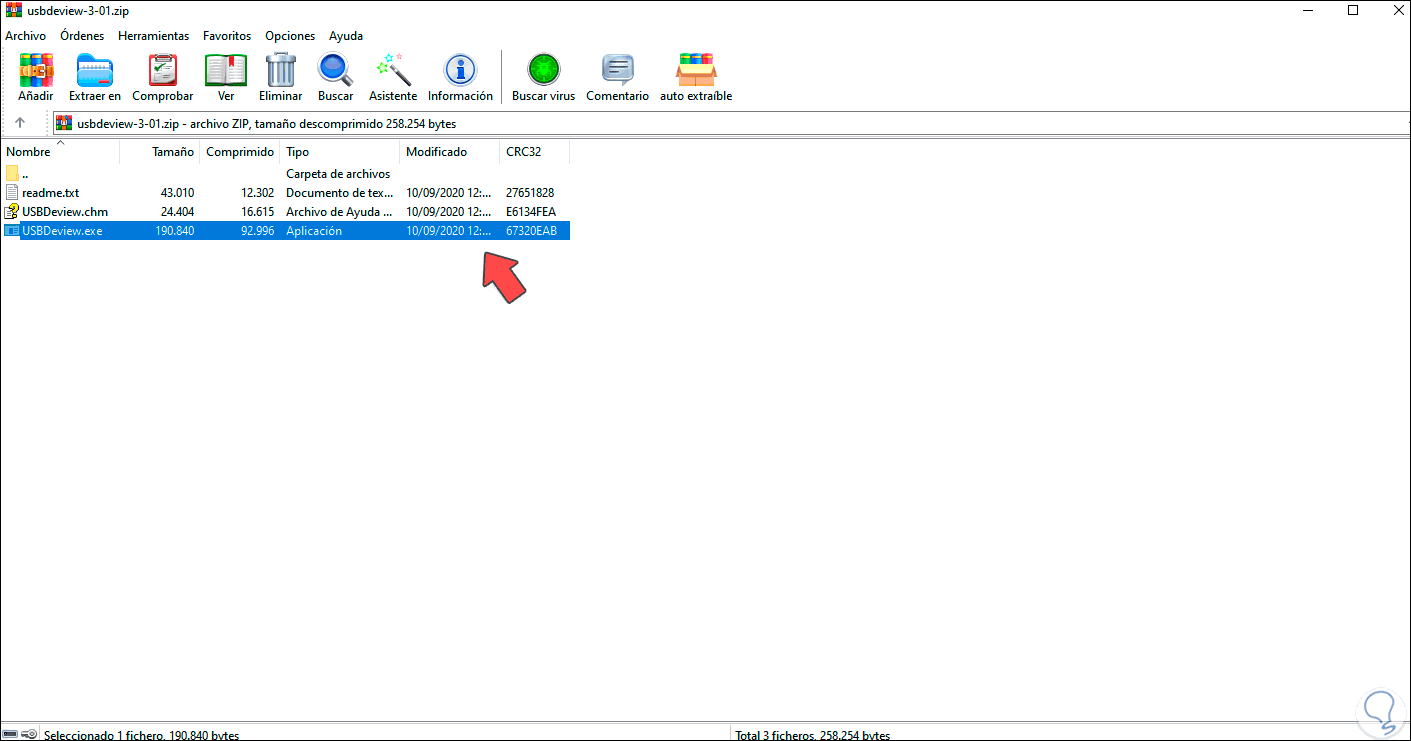The image size is (1411, 741).
Task: Click the WinRAR icon in the title bar
Action: pyautogui.click(x=14, y=11)
